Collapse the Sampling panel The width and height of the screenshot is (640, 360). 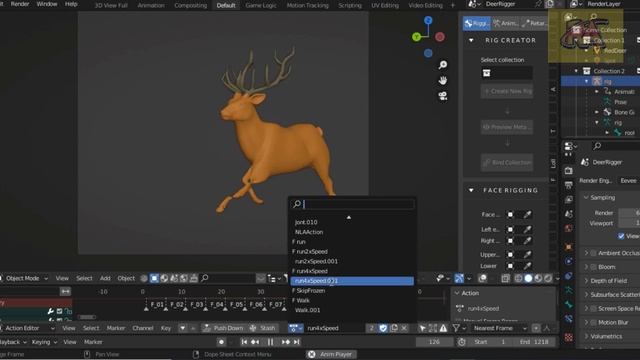(586, 198)
